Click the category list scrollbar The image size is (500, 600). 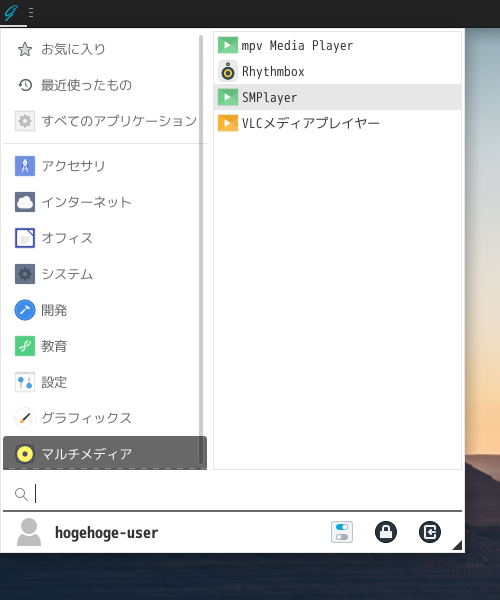pos(201,249)
